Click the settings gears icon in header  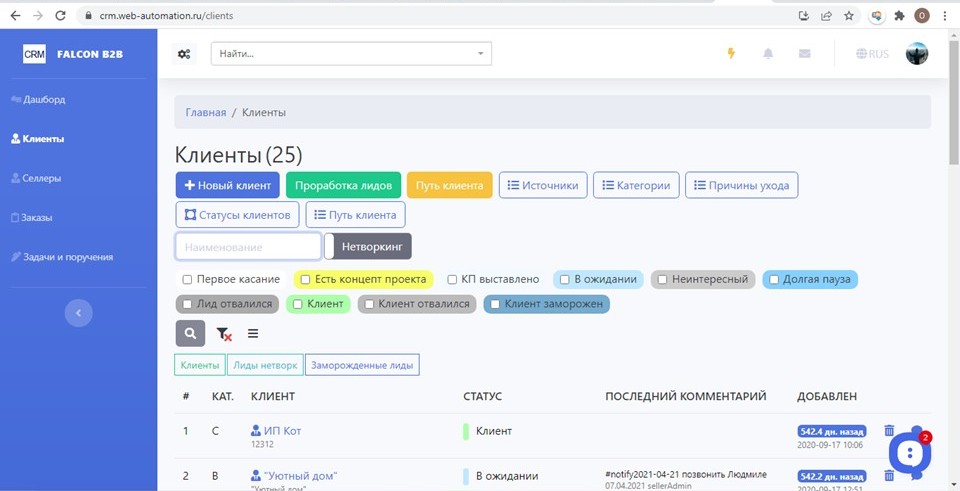[184, 54]
